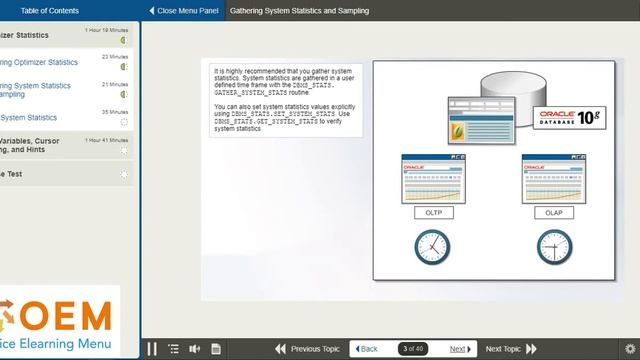Click the OLTP label box
This screenshot has width=640, height=360.
click(x=433, y=213)
